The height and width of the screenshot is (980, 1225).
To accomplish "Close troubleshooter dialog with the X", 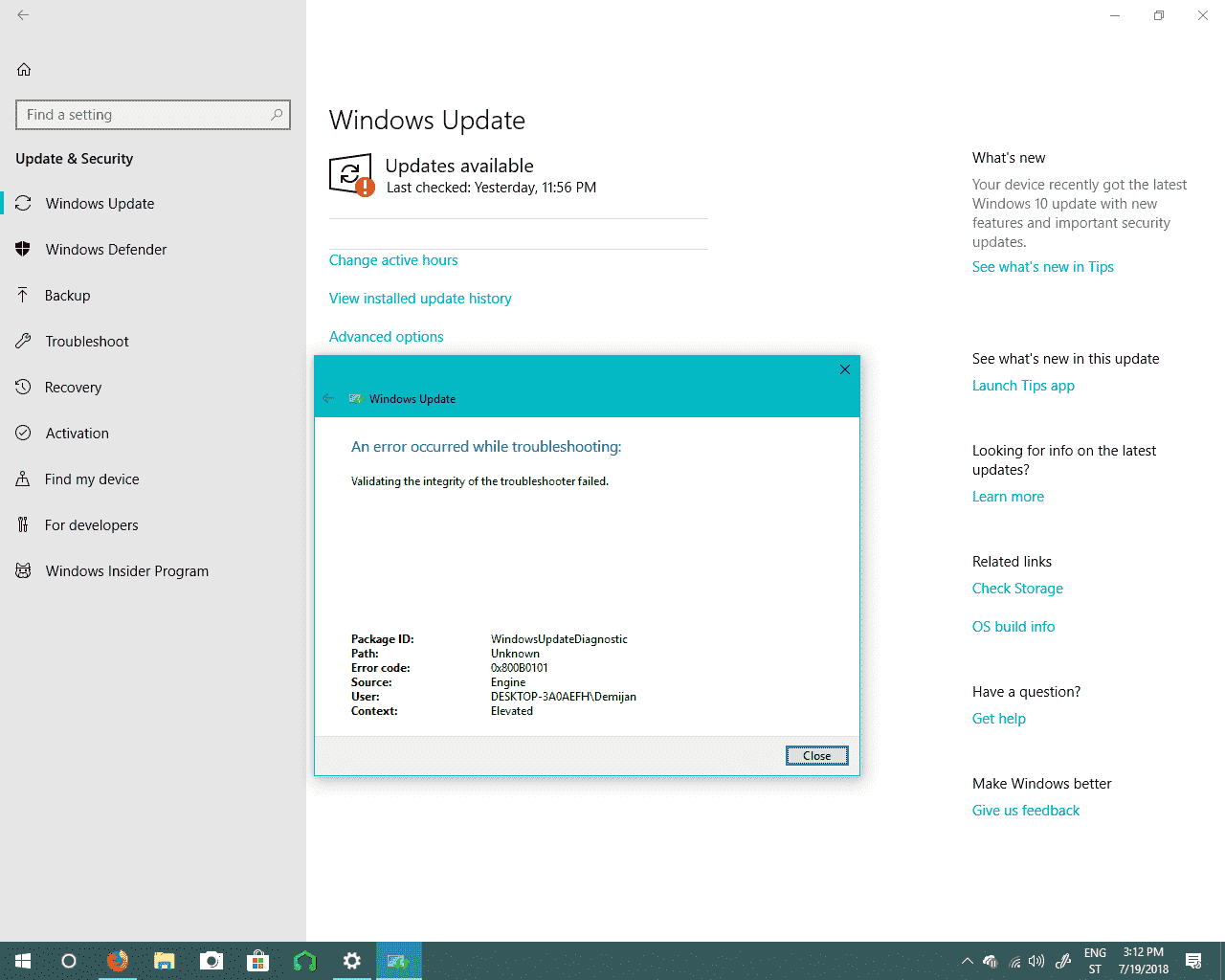I will (845, 369).
